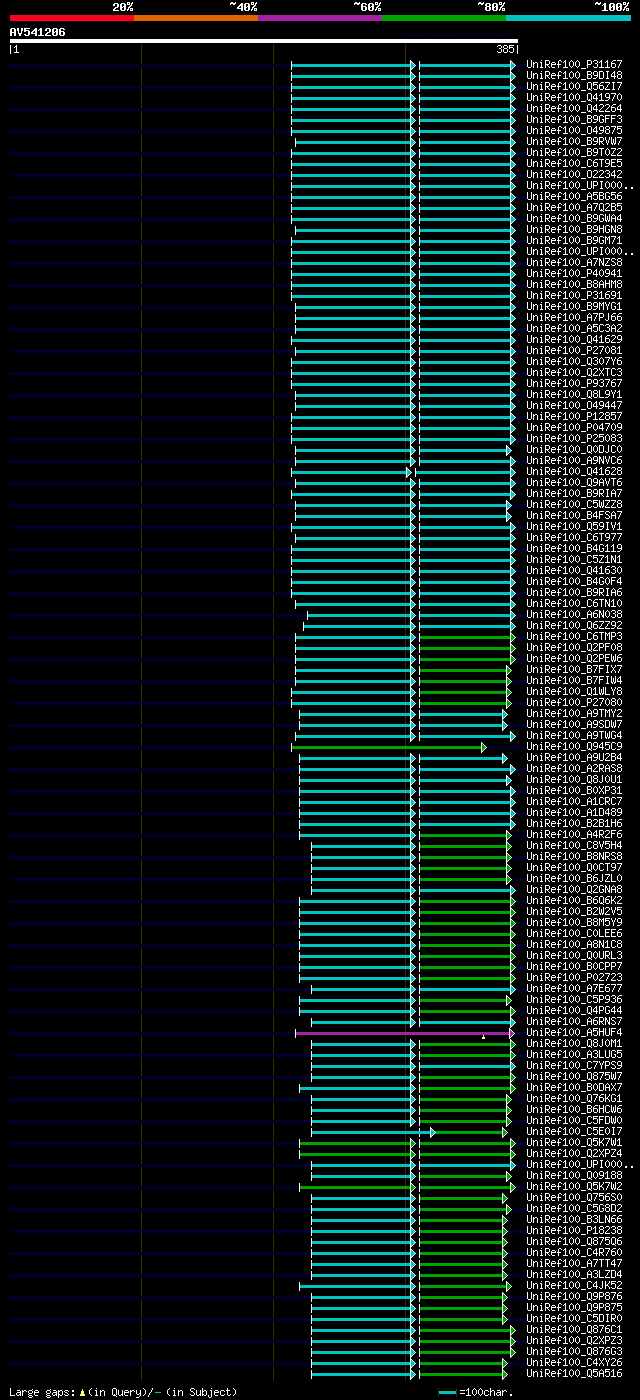Select the UniRef100_A7TT47 label
The width and height of the screenshot is (640, 1400).
574,1263
